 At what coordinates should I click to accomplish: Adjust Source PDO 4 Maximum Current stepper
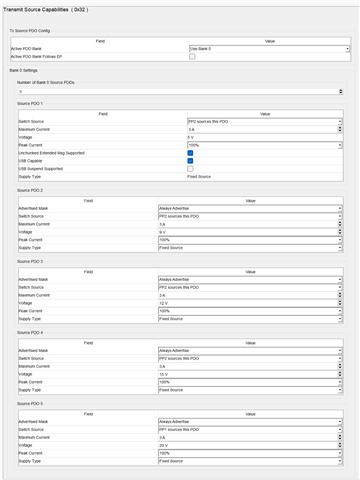(340, 366)
